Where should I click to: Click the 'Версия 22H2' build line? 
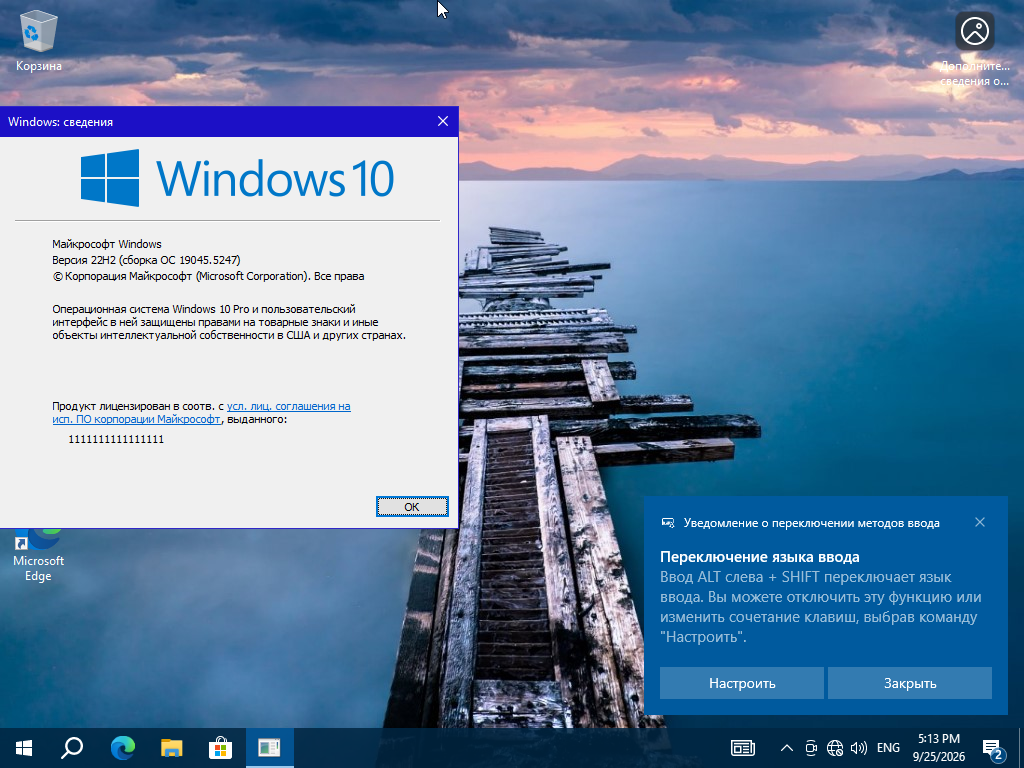click(x=146, y=260)
